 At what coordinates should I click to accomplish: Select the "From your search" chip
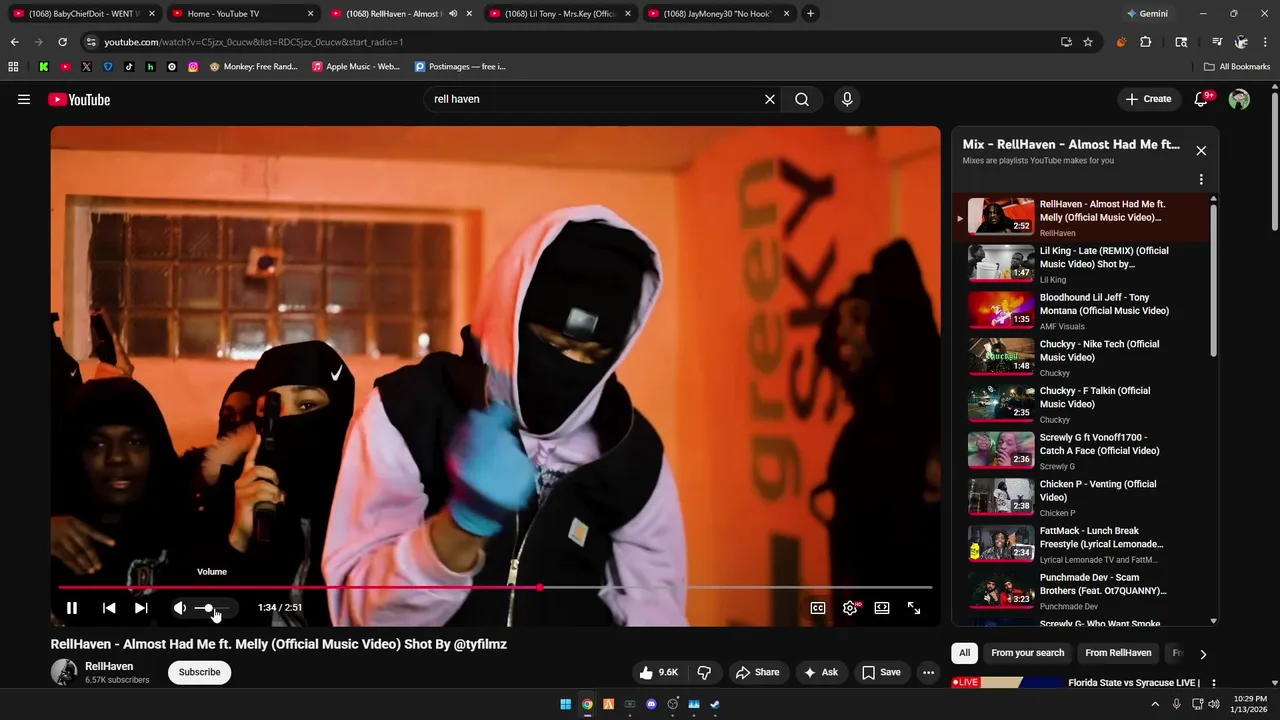coord(1028,653)
